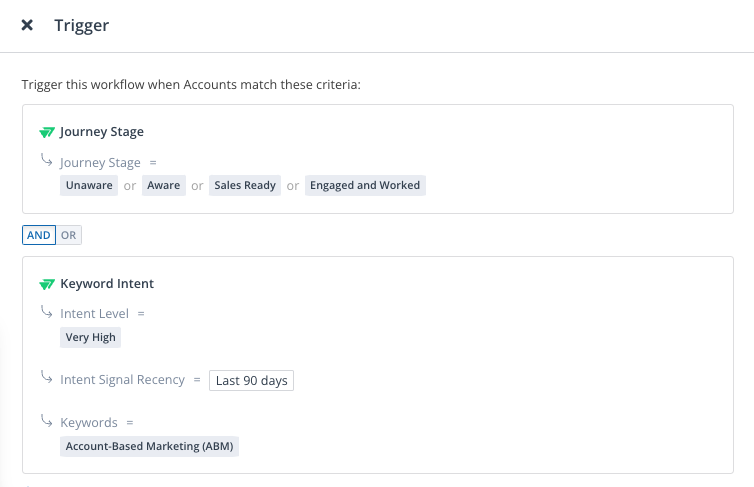Close the Trigger panel with the X
Screen dimensions: 754x487
27,25
